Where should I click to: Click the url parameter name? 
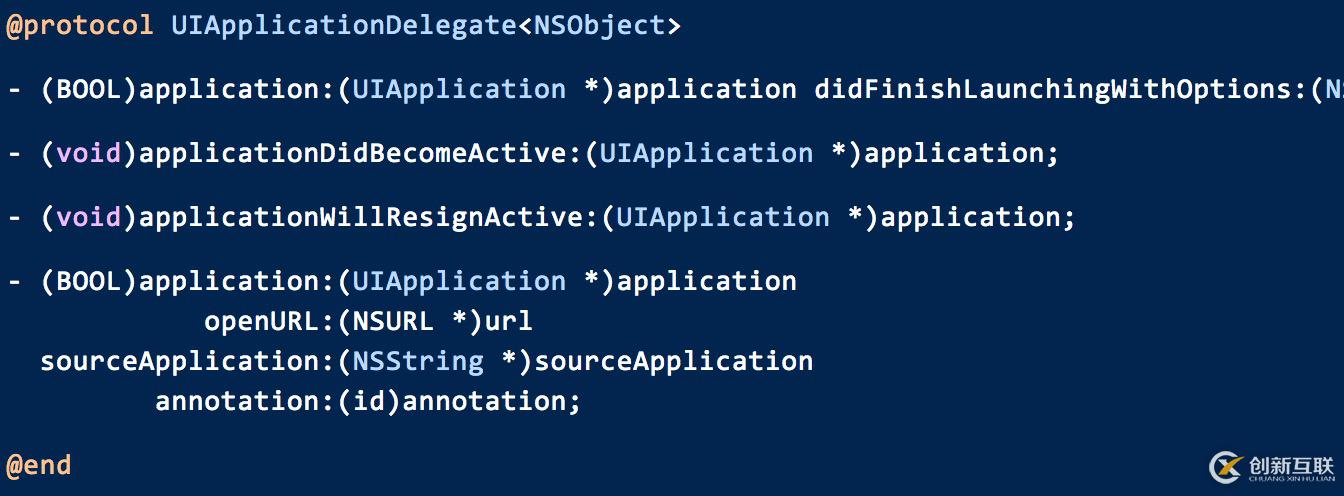(508, 321)
